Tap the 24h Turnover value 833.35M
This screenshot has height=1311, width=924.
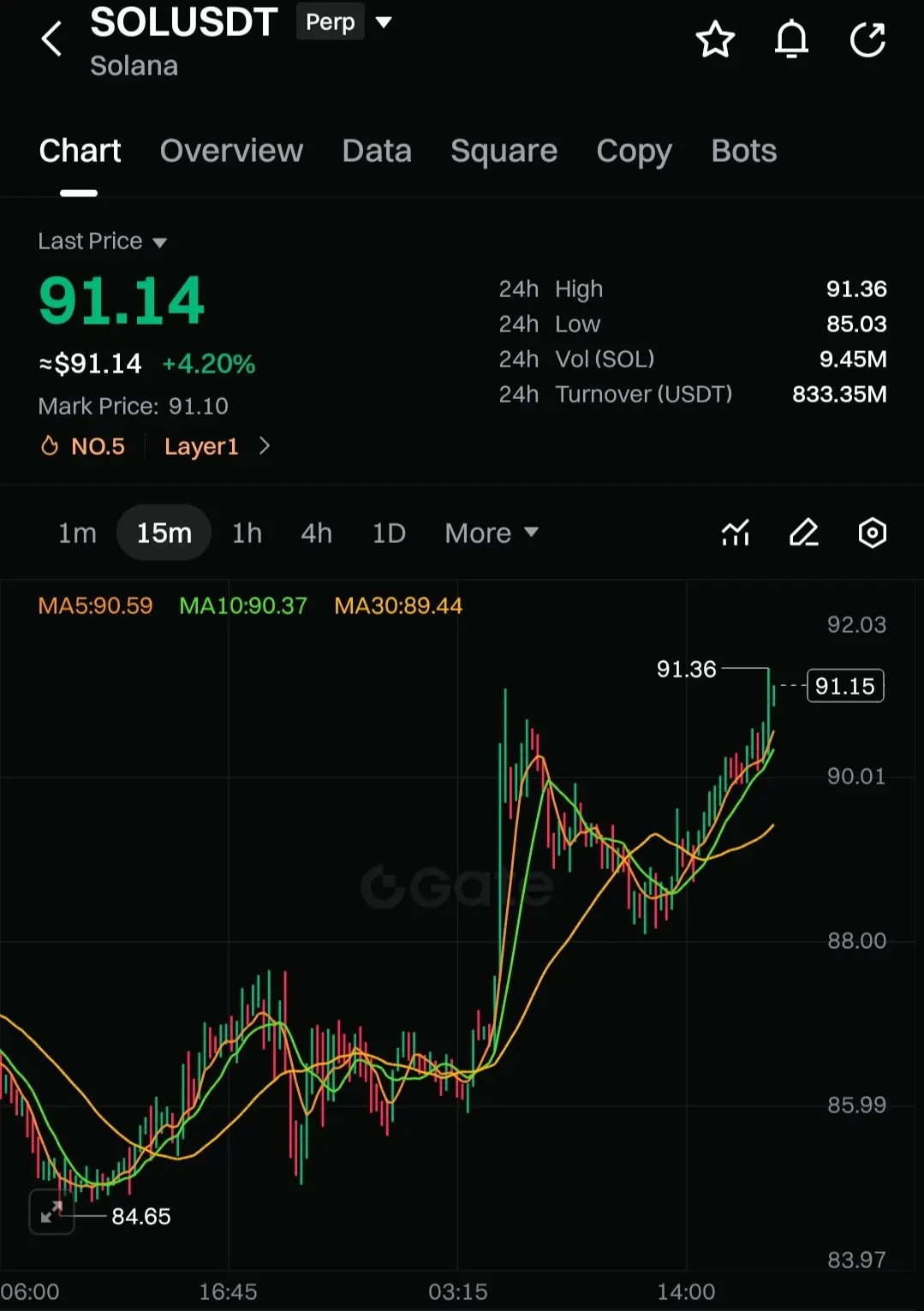tap(839, 394)
